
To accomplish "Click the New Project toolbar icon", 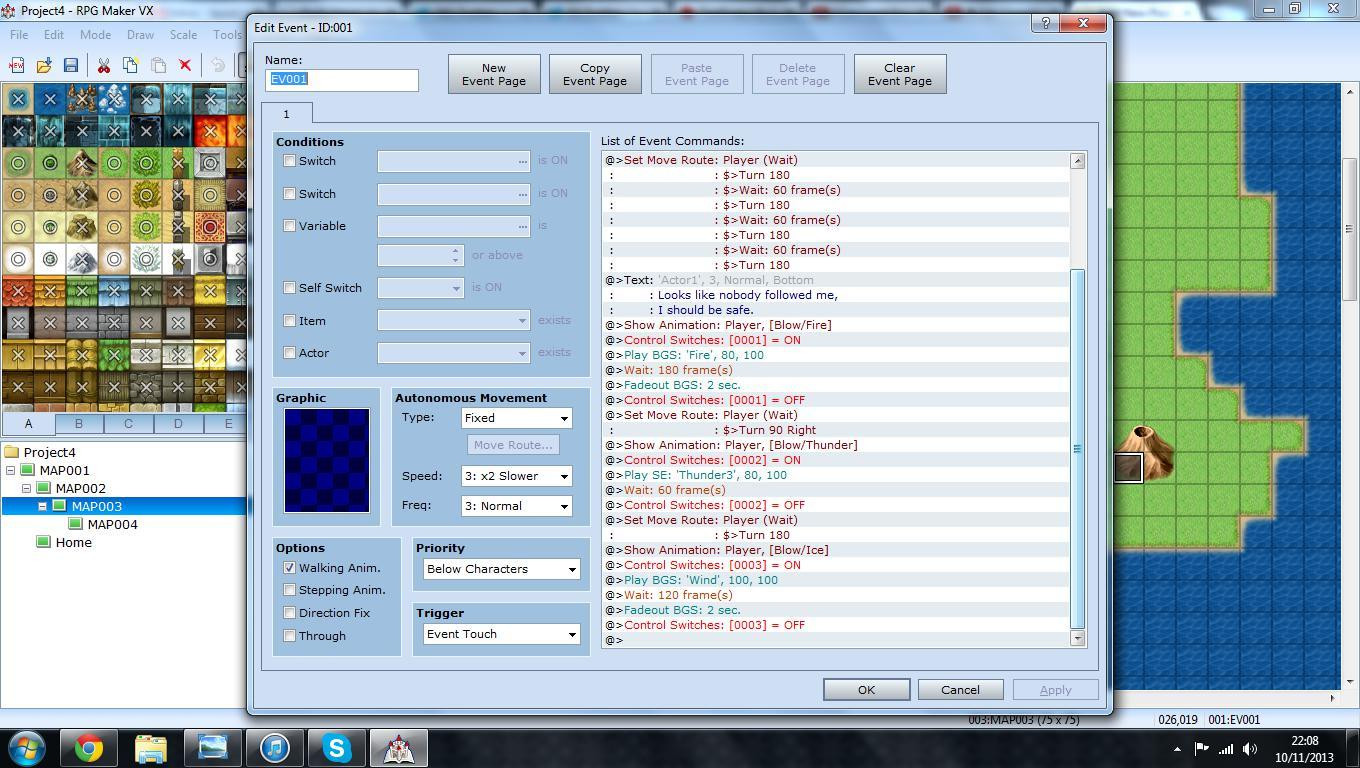I will 16,66.
